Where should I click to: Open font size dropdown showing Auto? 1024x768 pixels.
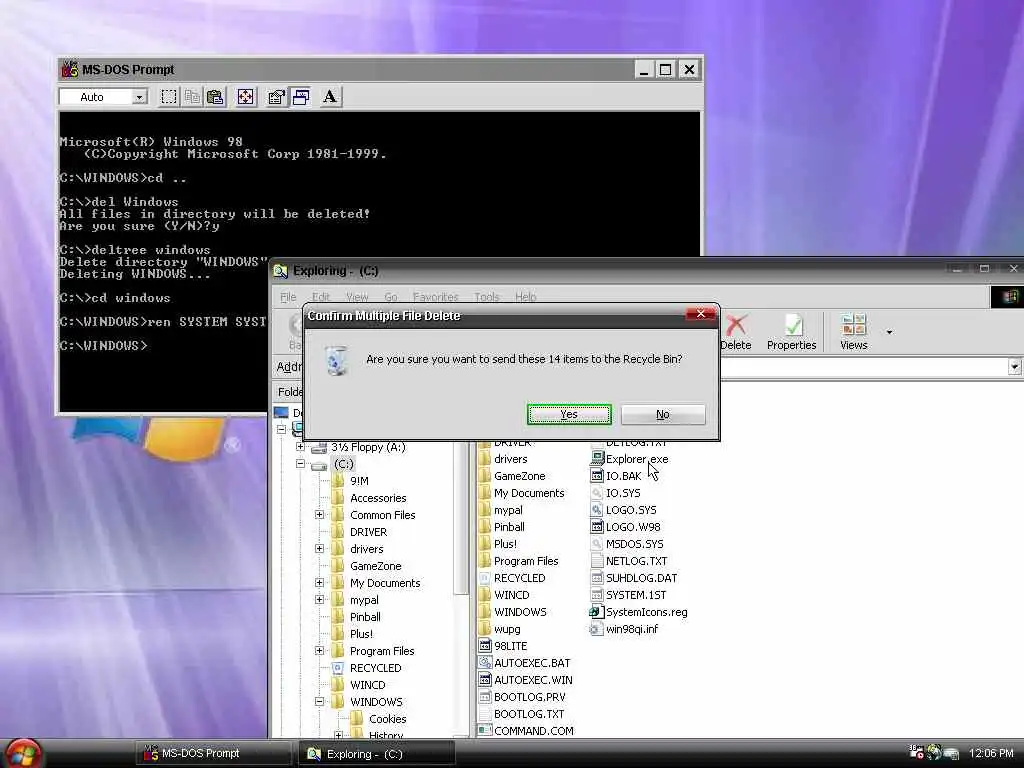[139, 97]
